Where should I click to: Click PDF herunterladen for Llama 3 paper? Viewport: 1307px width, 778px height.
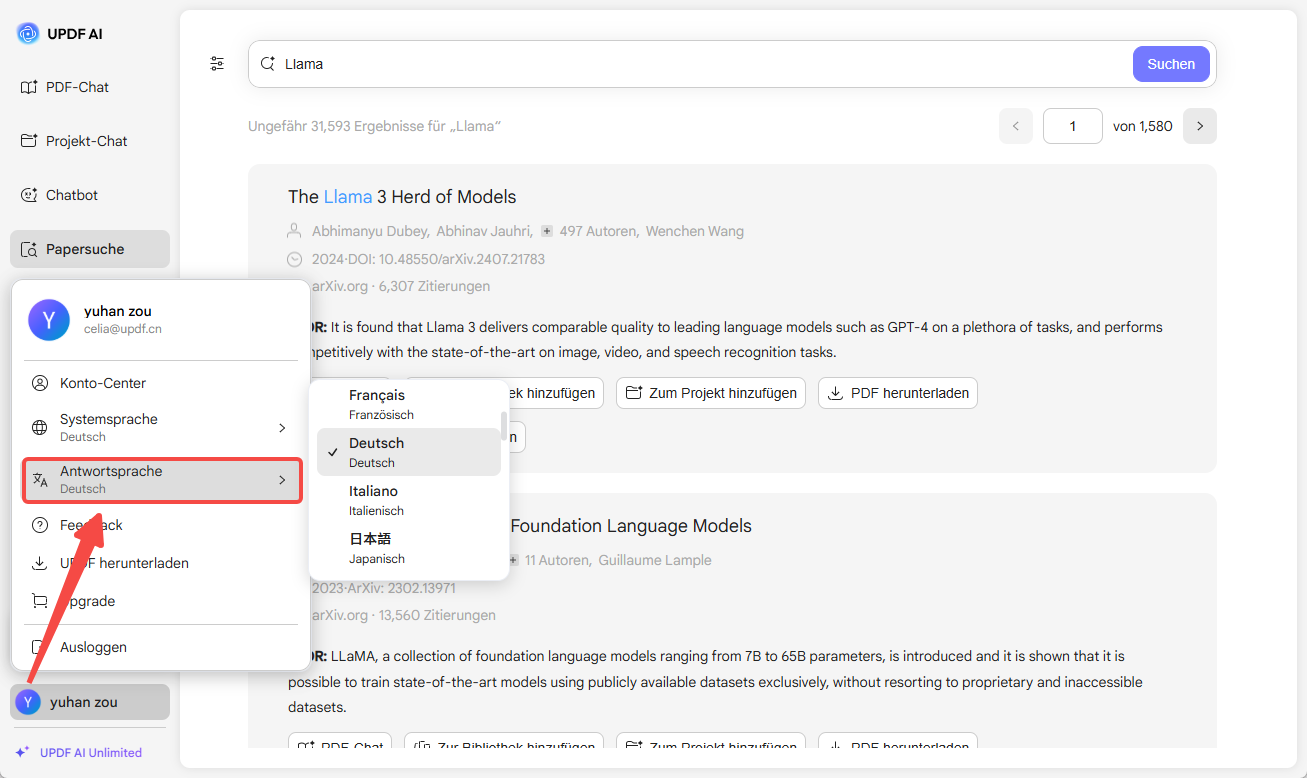point(897,393)
